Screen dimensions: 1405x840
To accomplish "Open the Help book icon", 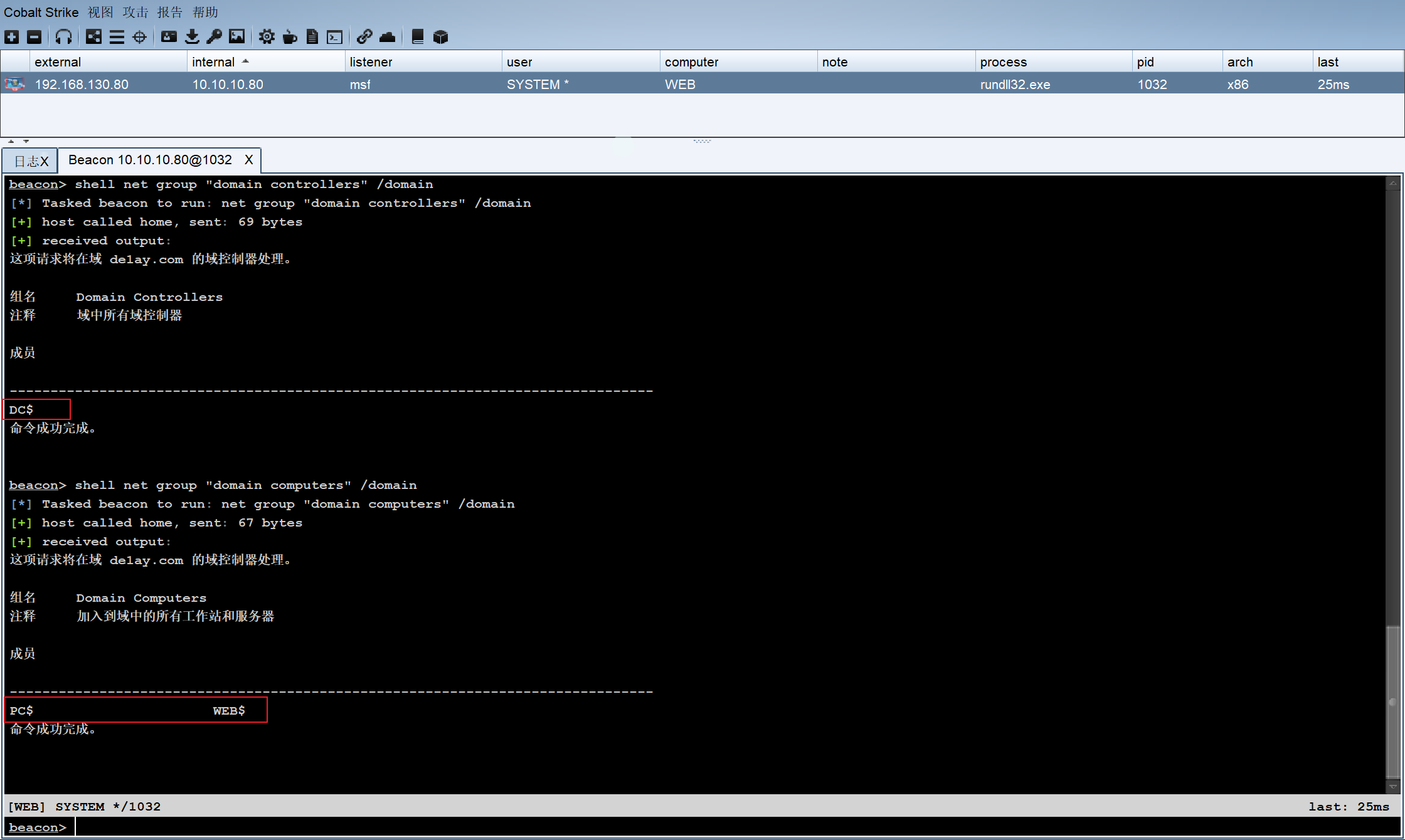I will 417,37.
